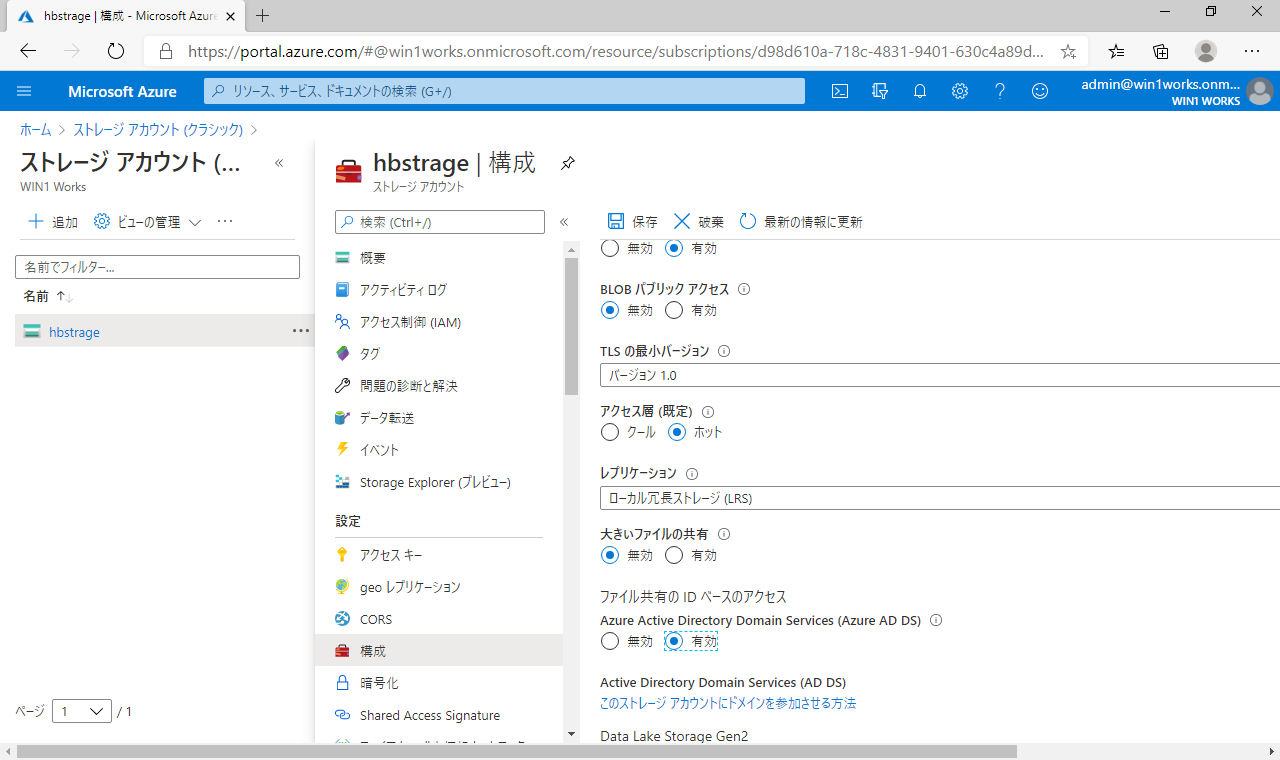The image size is (1280, 760).
Task: Open Directory and subscription filter icon
Action: (x=880, y=91)
